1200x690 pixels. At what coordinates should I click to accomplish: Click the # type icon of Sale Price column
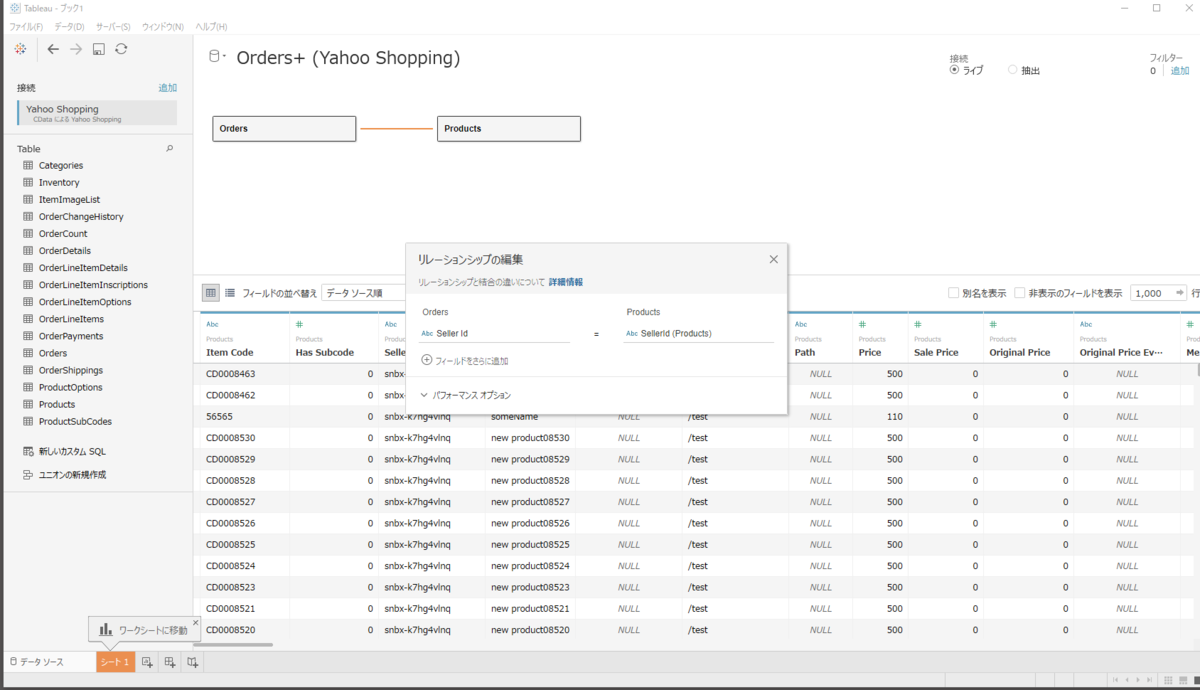click(918, 324)
